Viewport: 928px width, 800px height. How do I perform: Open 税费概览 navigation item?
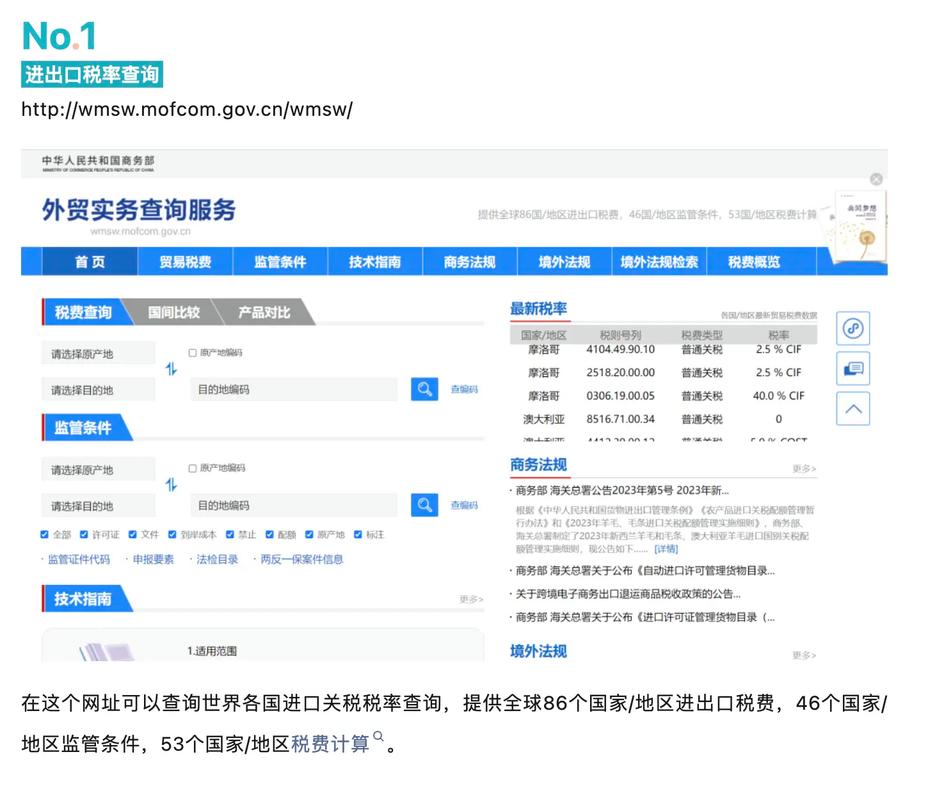[754, 262]
